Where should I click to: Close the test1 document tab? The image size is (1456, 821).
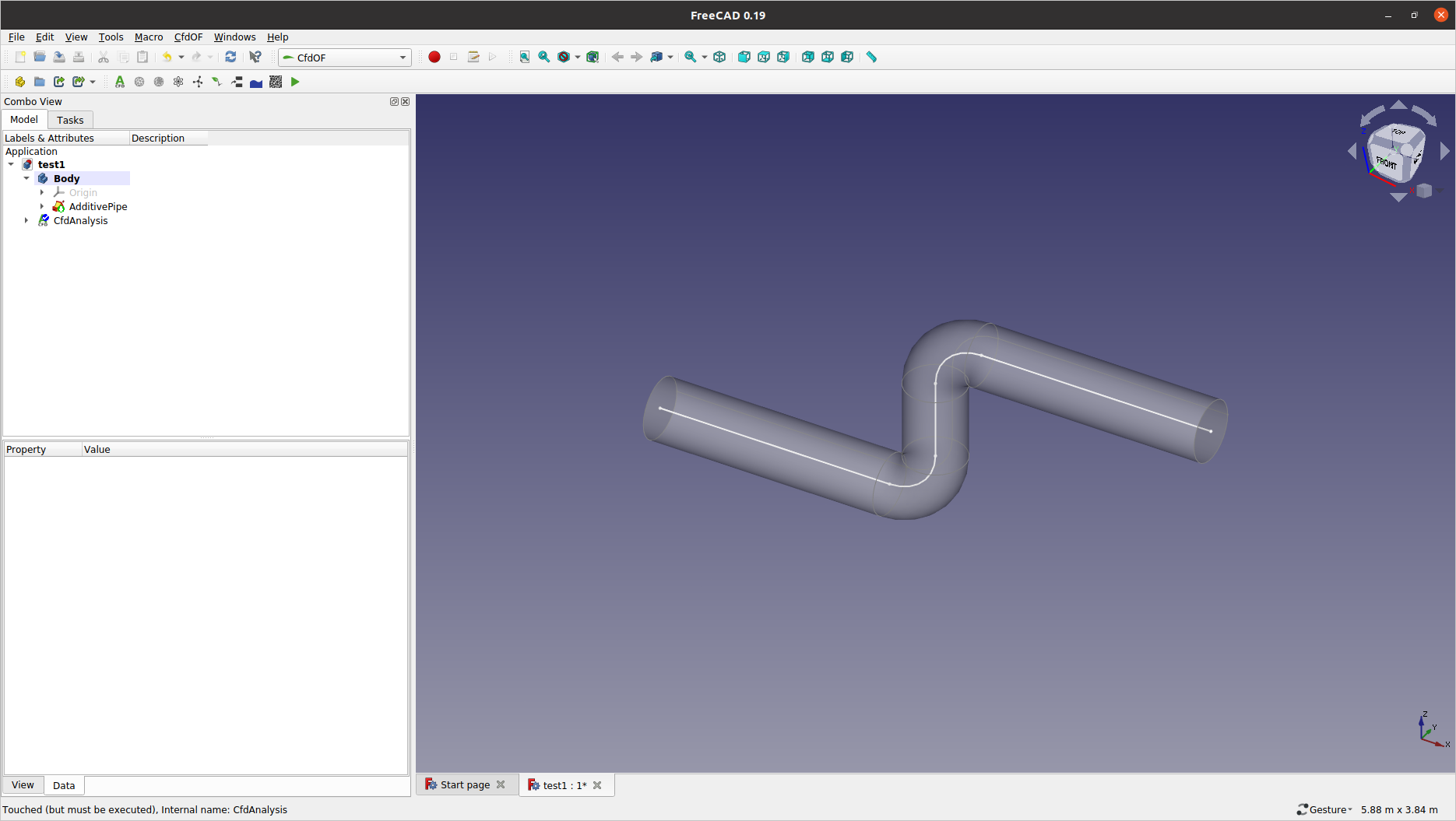click(597, 785)
